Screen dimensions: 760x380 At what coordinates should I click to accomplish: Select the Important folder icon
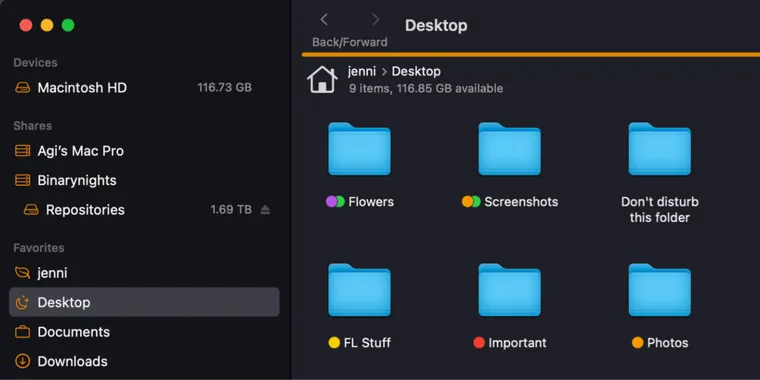(x=509, y=290)
